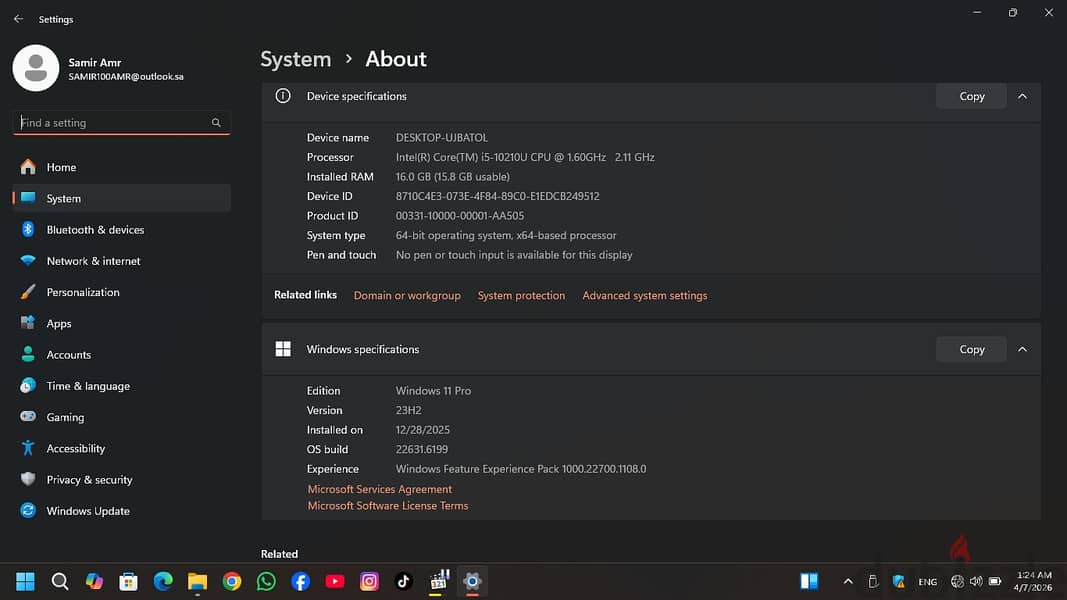Open Microsoft Store from the taskbar
This screenshot has height=600, width=1067.
tap(129, 581)
